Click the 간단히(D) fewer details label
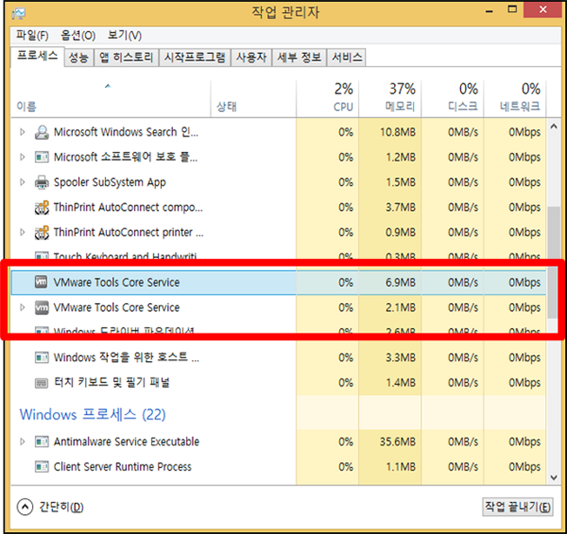Image resolution: width=567 pixels, height=534 pixels. (x=61, y=507)
